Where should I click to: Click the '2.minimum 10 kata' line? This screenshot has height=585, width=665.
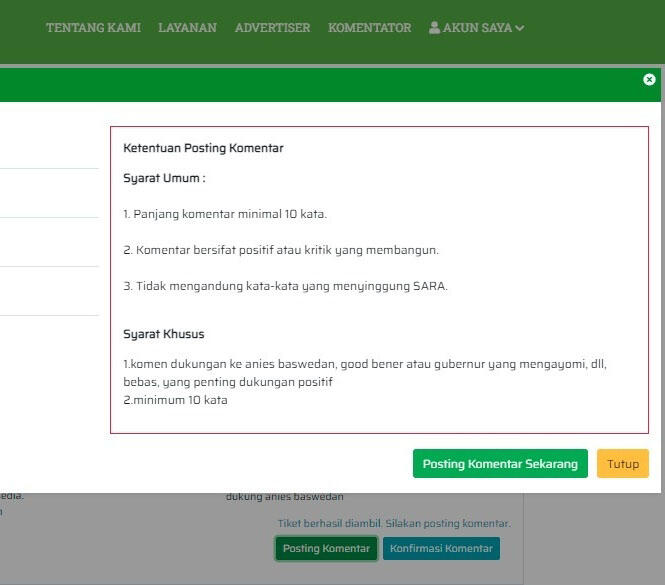(175, 400)
